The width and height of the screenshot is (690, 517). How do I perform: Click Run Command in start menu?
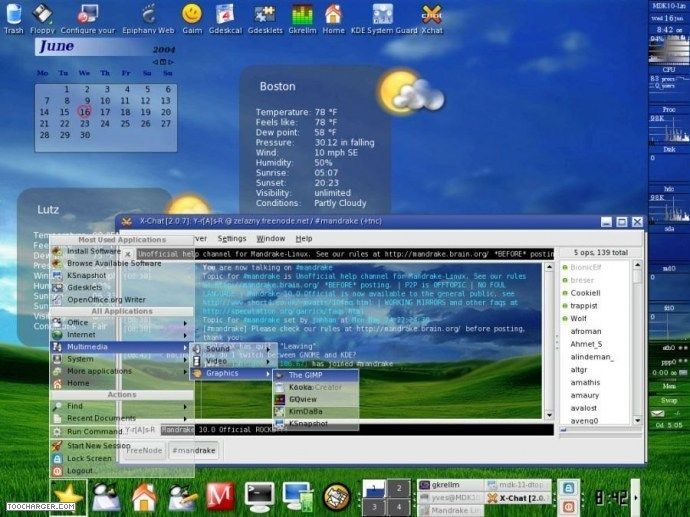(x=121, y=432)
